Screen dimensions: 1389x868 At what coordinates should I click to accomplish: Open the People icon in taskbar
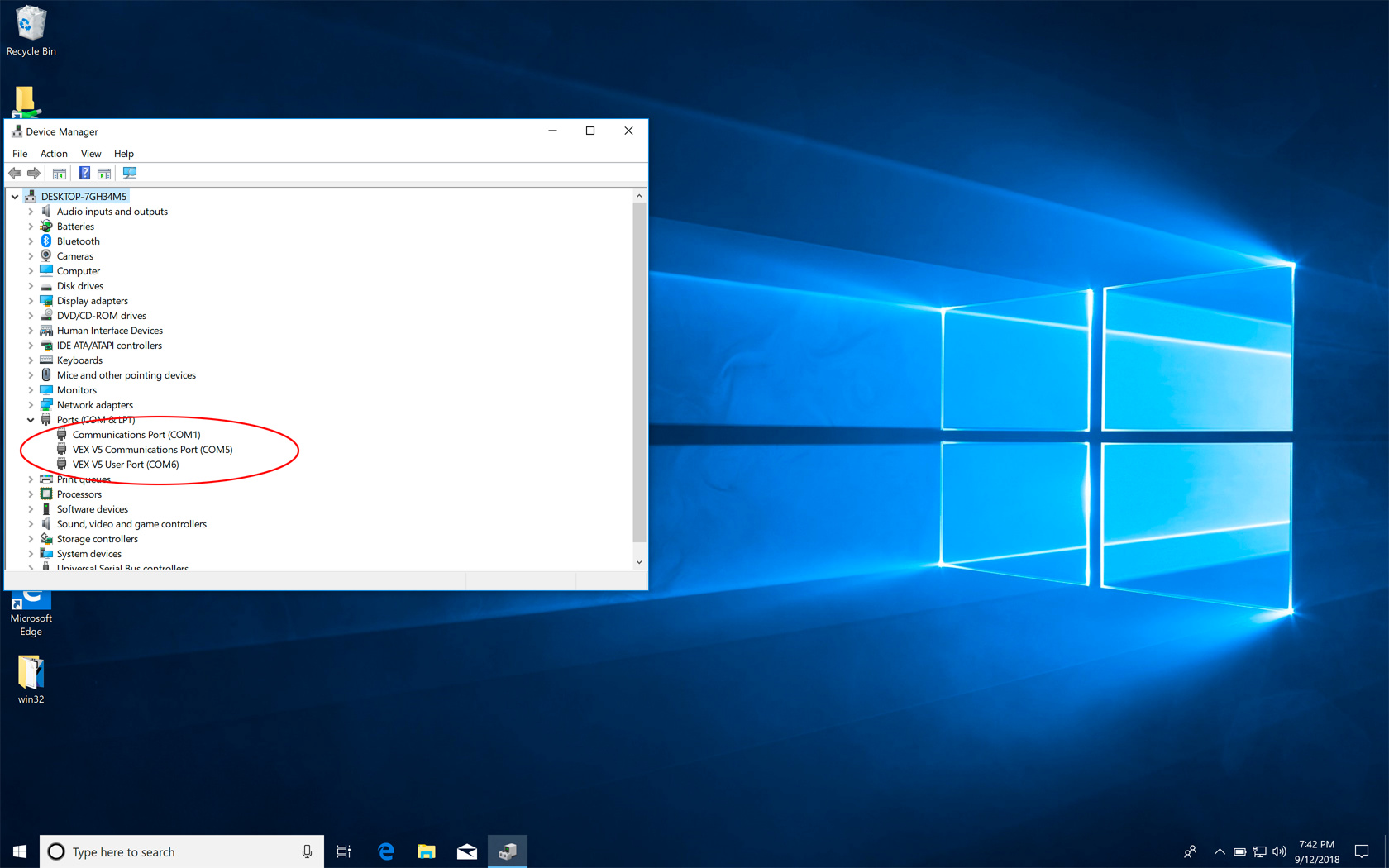(x=1190, y=851)
